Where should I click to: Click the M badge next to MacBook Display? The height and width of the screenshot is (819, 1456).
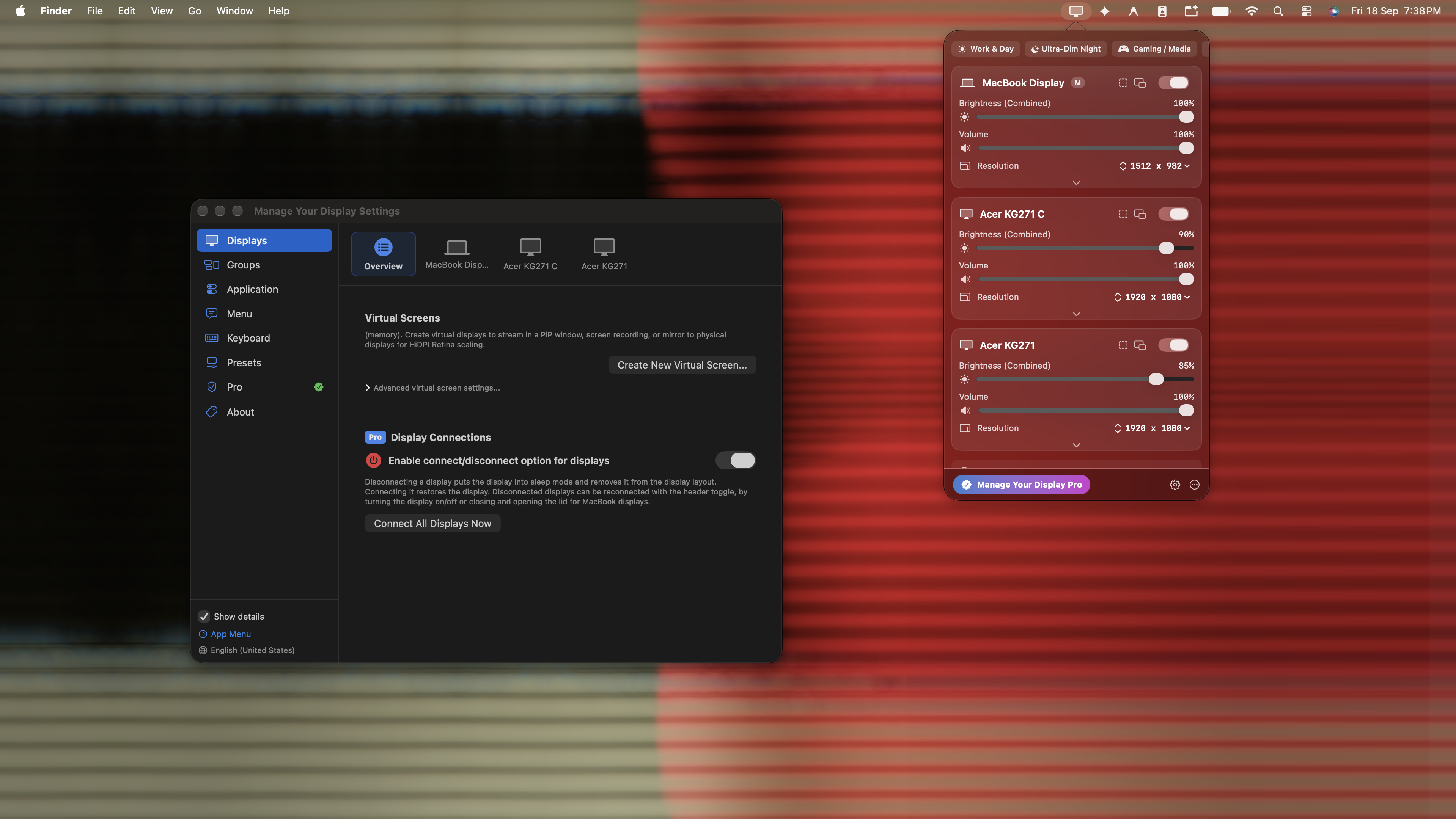[x=1077, y=83]
